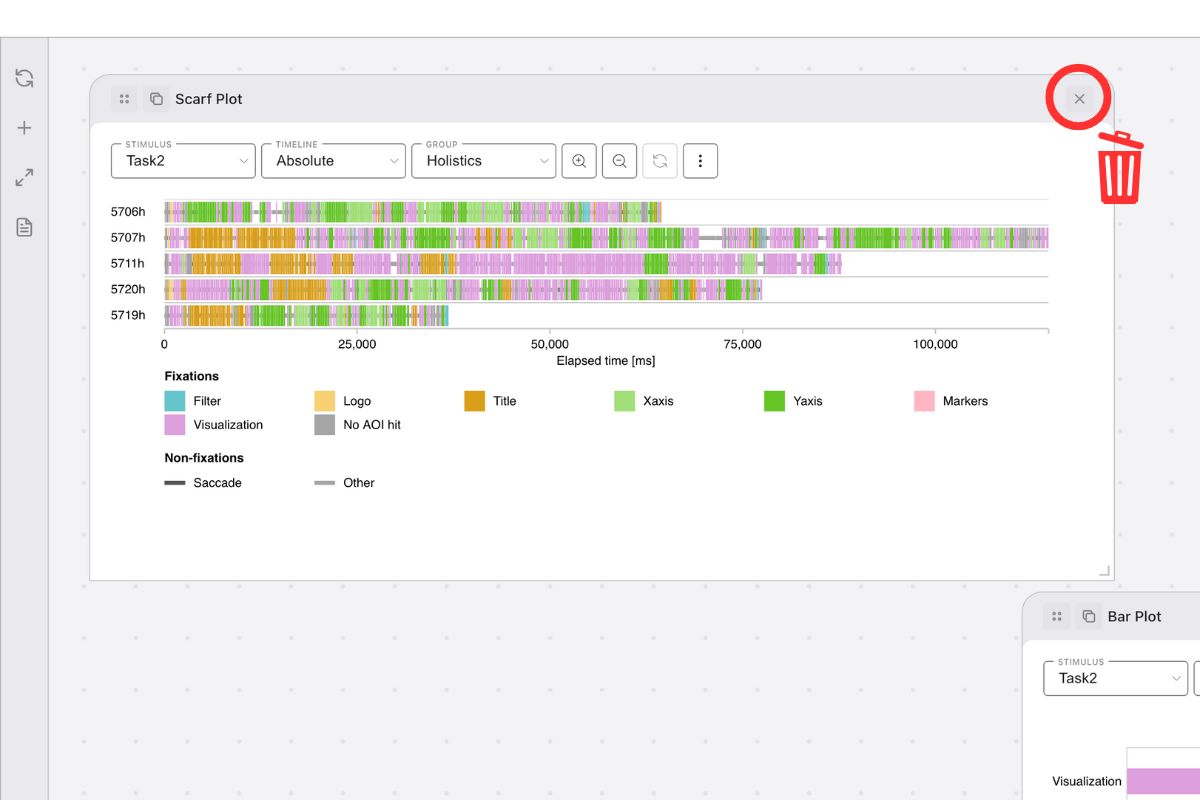
Task: Open the Timeline dropdown showing Absolute
Action: coord(333,160)
